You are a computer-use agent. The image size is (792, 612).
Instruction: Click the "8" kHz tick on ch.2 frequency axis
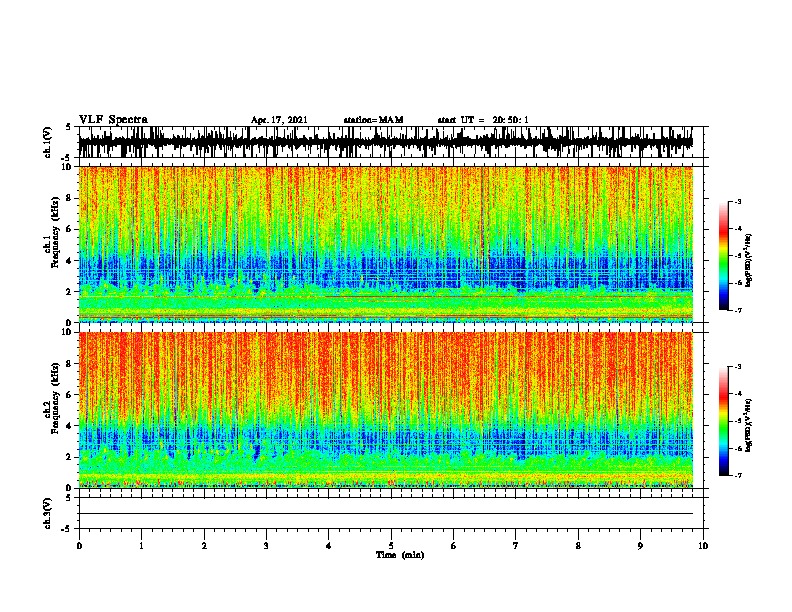coord(70,364)
